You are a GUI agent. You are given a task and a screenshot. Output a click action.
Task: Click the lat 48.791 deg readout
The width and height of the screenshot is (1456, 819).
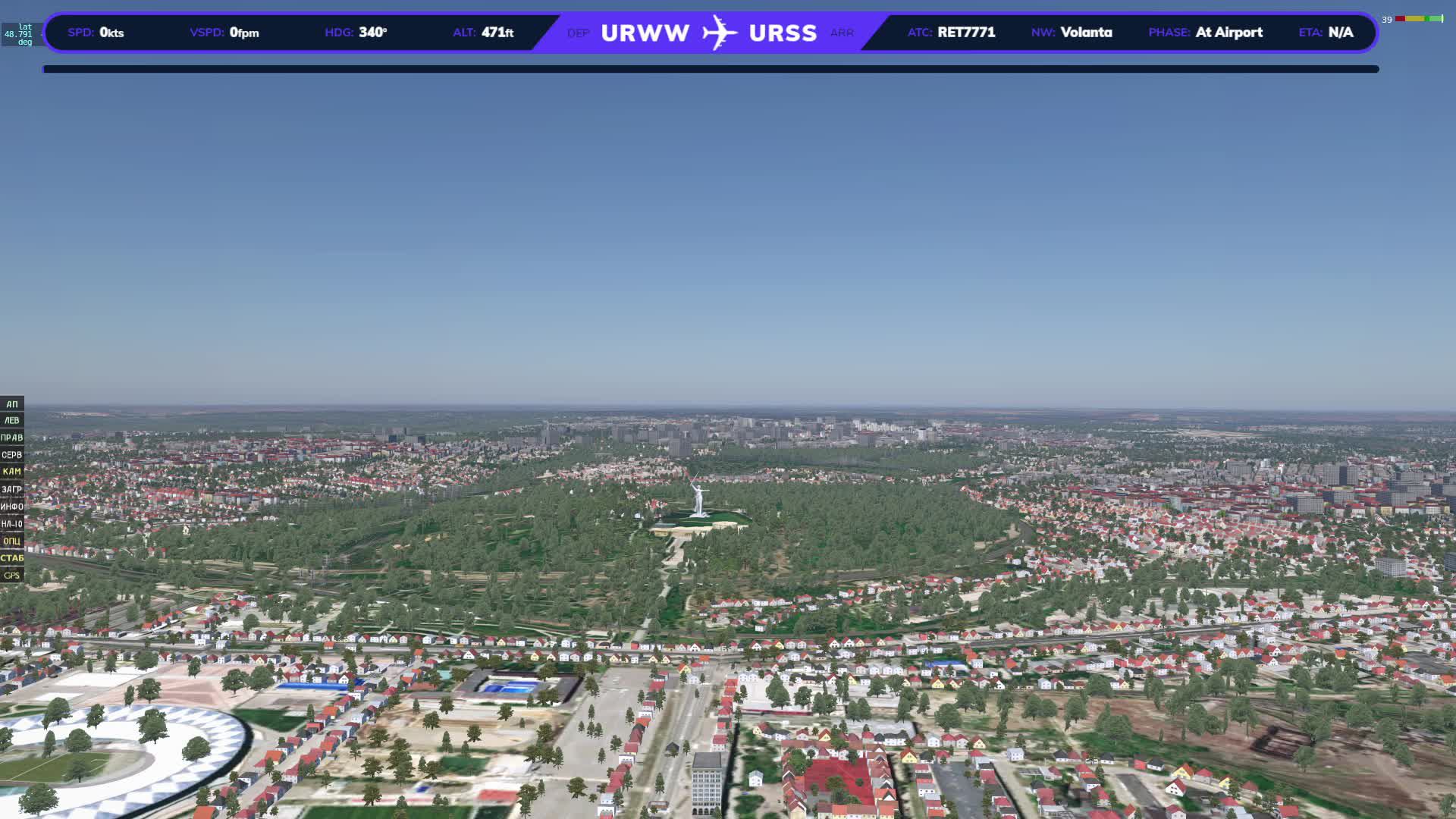(20, 34)
